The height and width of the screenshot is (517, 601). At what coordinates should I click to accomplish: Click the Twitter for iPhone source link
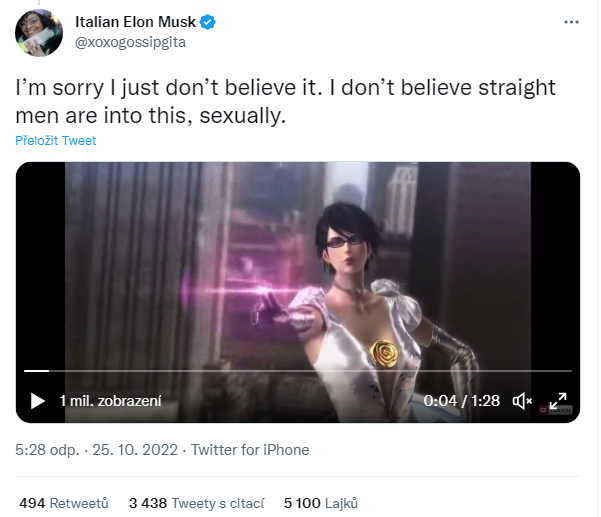tap(250, 450)
